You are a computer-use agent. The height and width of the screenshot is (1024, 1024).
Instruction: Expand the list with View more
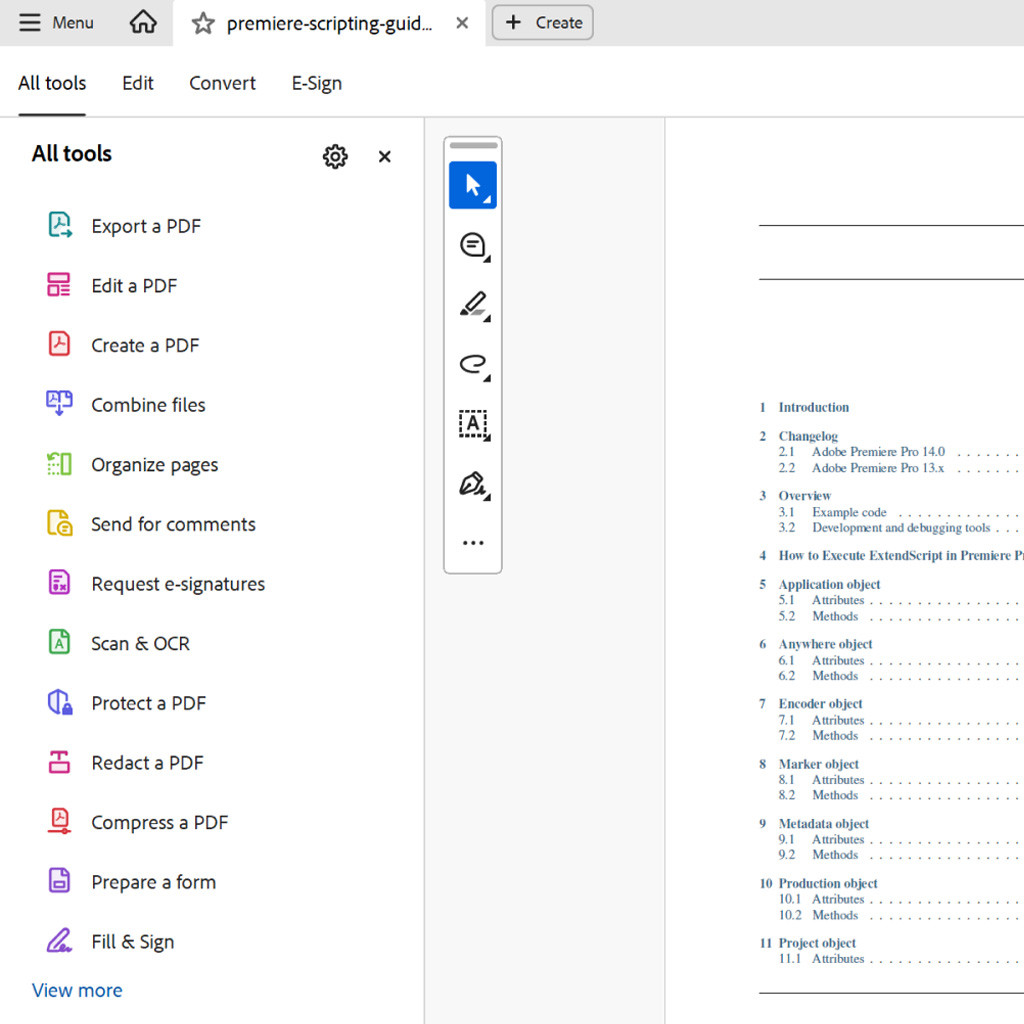(x=77, y=990)
